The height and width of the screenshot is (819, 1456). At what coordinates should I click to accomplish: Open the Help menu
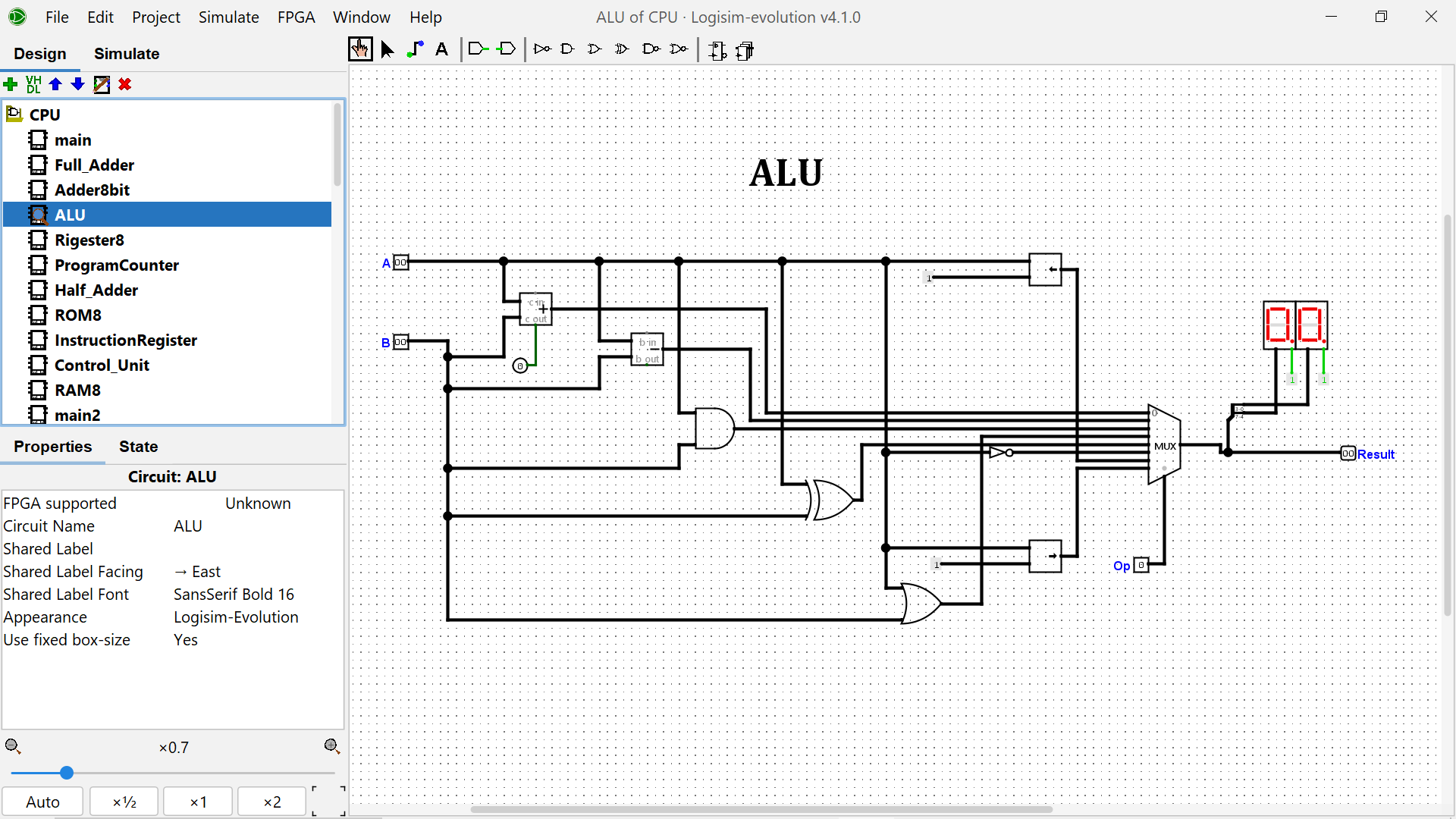425,17
